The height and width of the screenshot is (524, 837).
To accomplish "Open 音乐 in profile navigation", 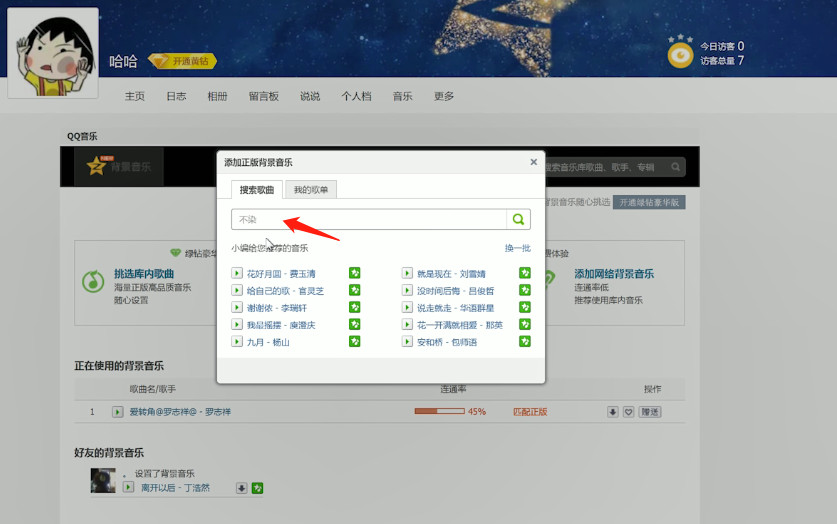I will coord(402,96).
